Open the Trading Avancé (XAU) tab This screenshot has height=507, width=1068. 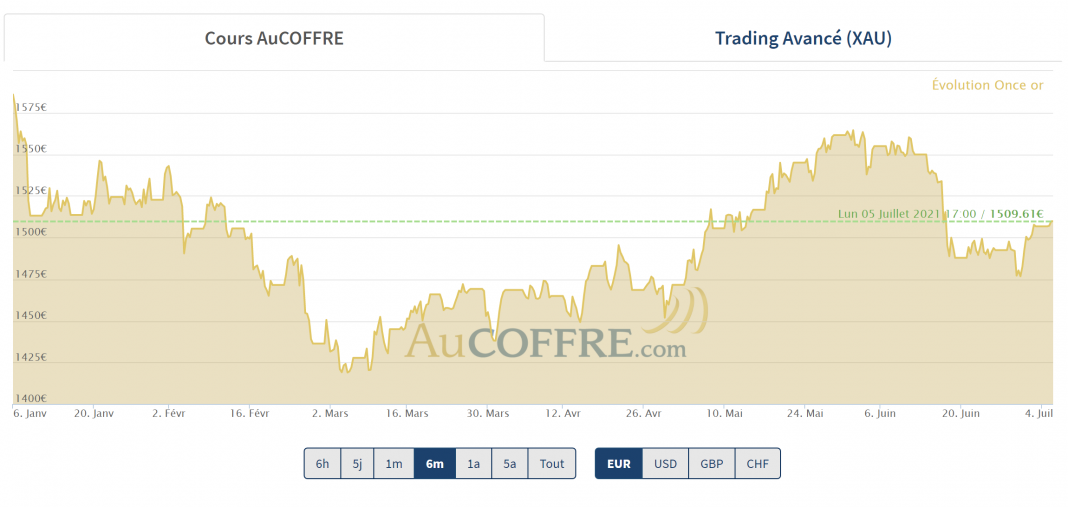(x=803, y=38)
